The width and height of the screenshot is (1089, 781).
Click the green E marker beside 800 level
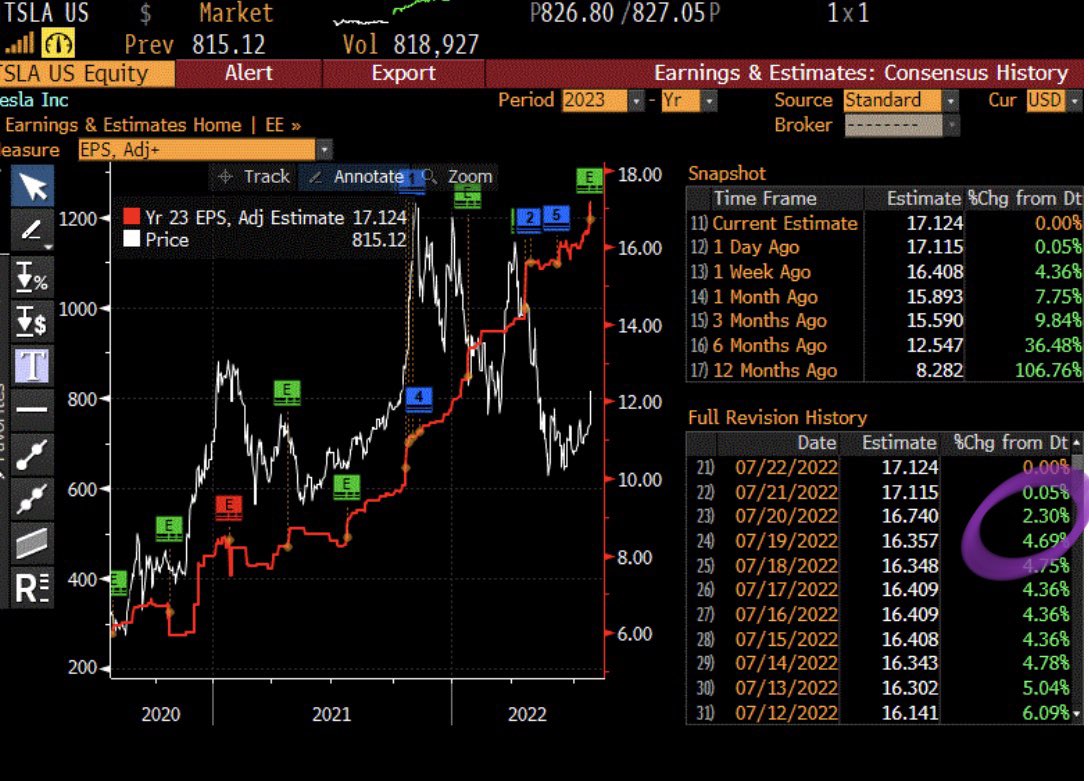click(287, 392)
